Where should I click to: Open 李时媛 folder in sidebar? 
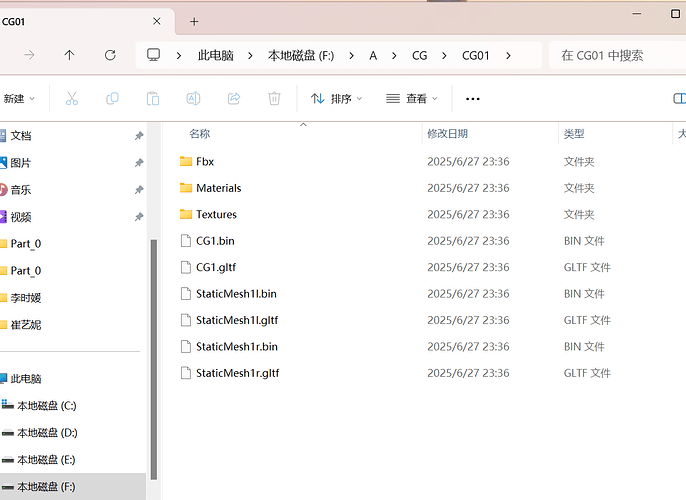(25, 298)
